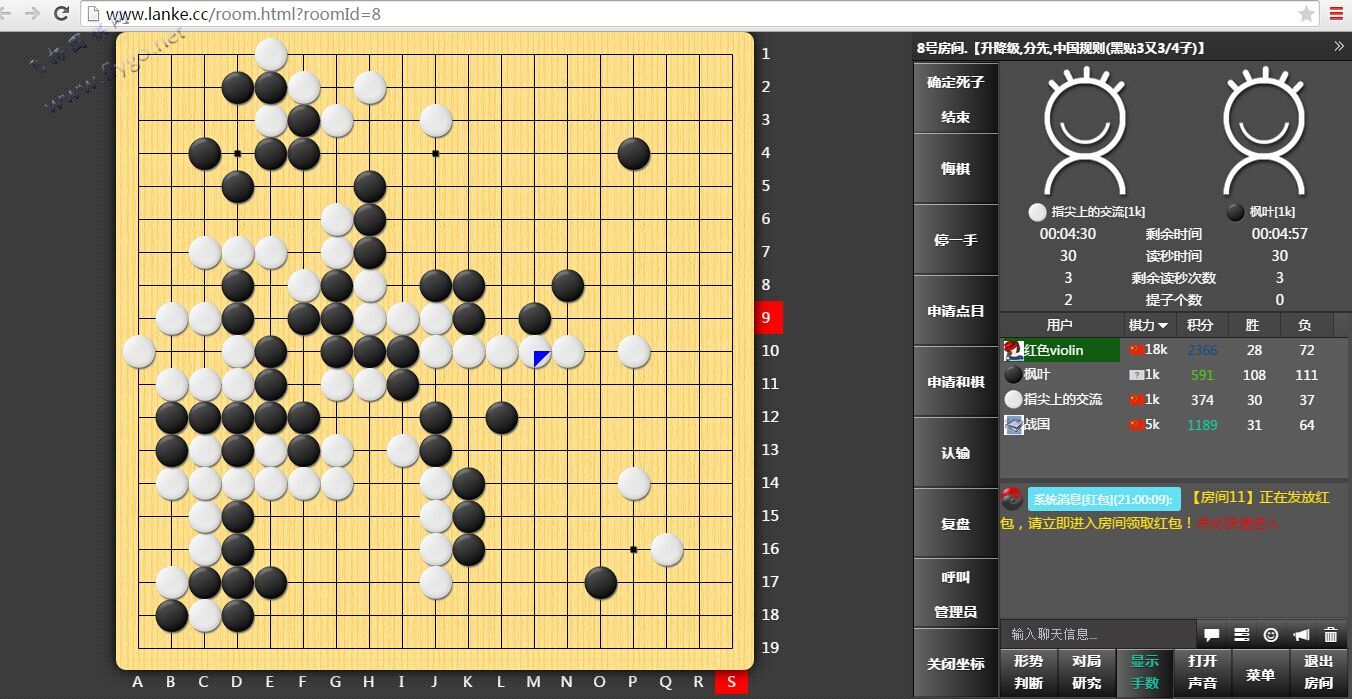Click the 悔棋 undo move button
The height and width of the screenshot is (699, 1352).
pyautogui.click(x=955, y=169)
